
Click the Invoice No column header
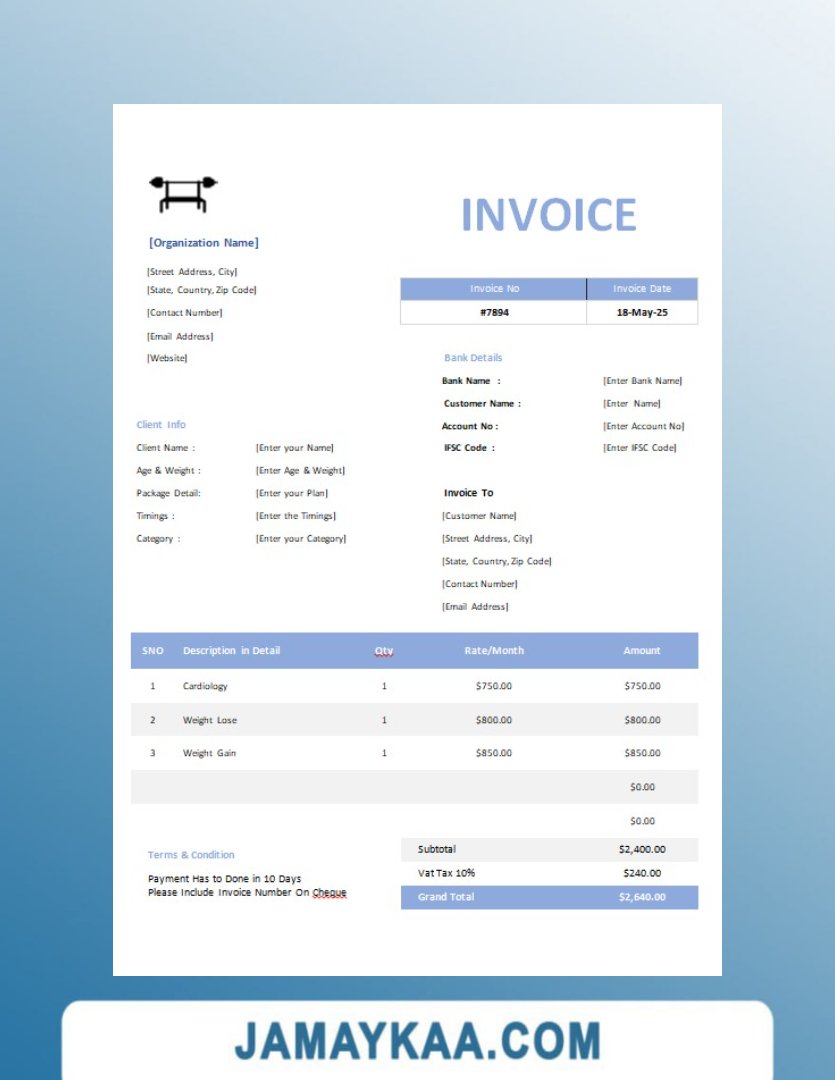(x=494, y=289)
